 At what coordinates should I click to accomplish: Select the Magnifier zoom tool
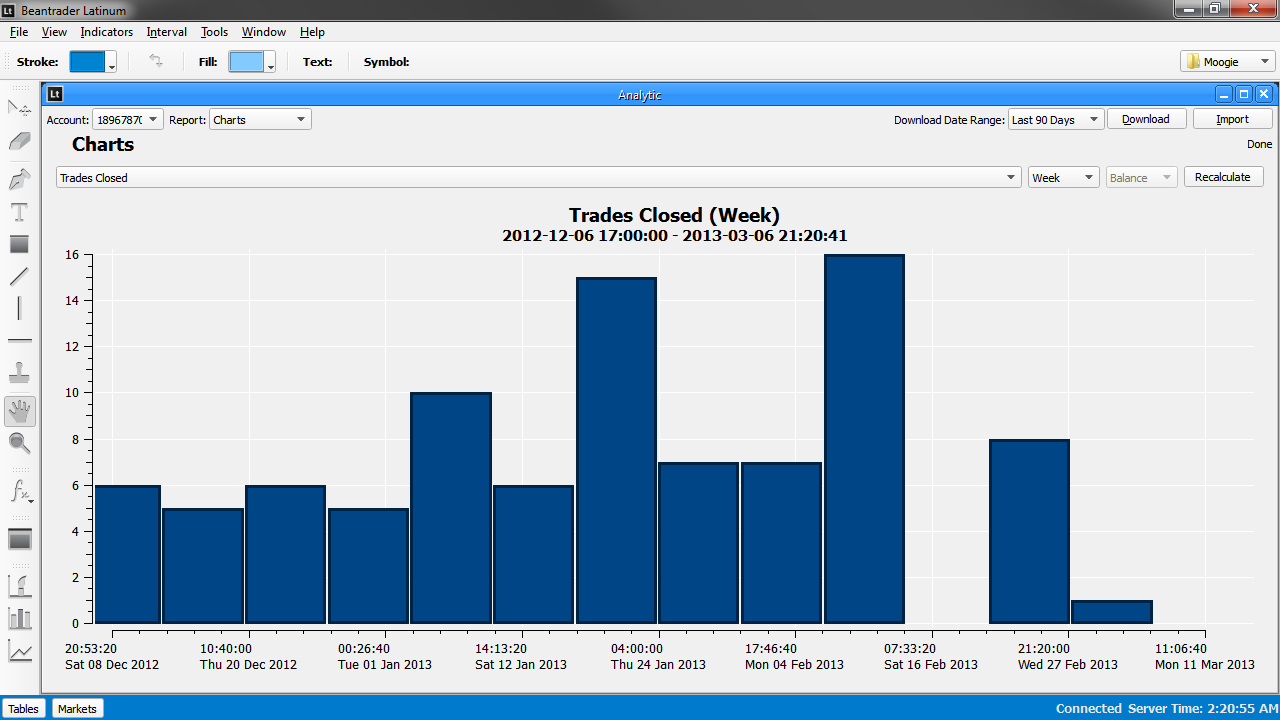tap(19, 443)
